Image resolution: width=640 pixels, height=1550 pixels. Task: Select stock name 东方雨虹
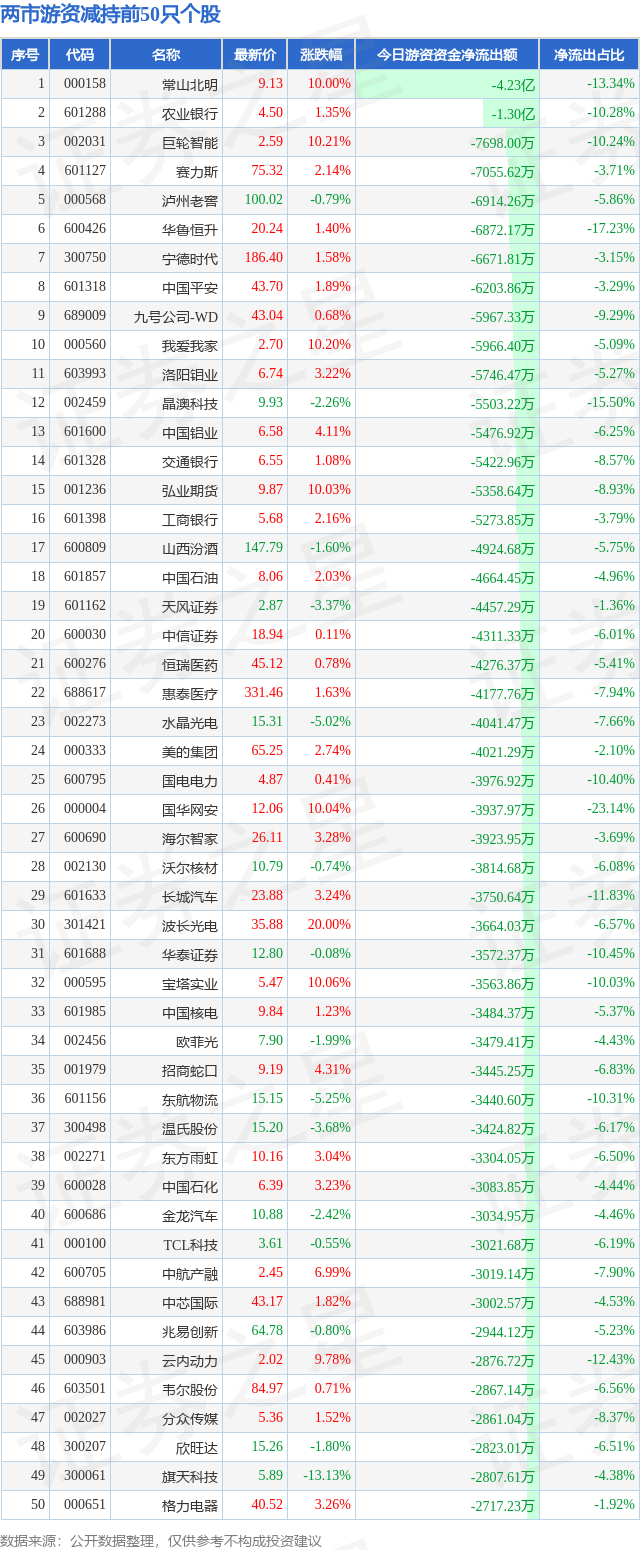[x=190, y=1157]
